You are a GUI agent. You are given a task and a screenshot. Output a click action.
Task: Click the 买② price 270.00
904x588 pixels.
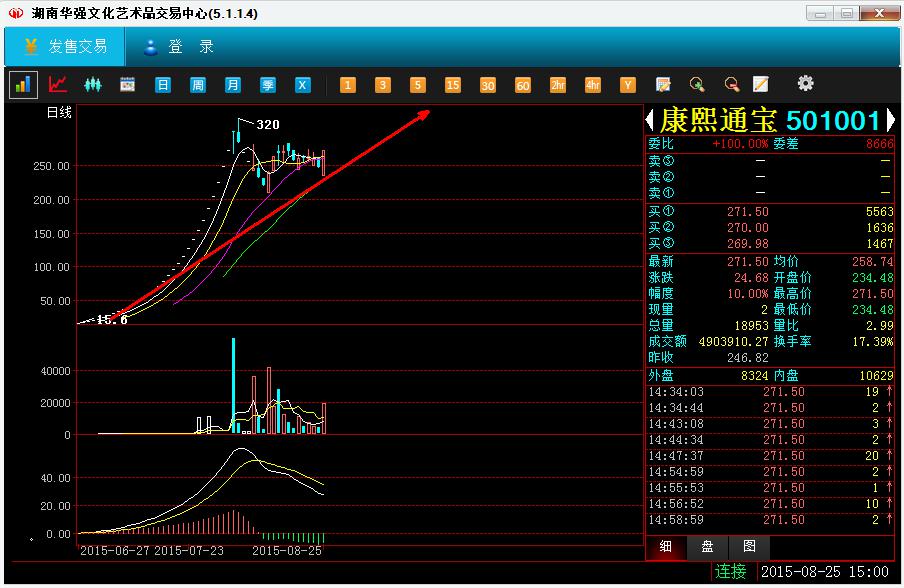(x=748, y=228)
